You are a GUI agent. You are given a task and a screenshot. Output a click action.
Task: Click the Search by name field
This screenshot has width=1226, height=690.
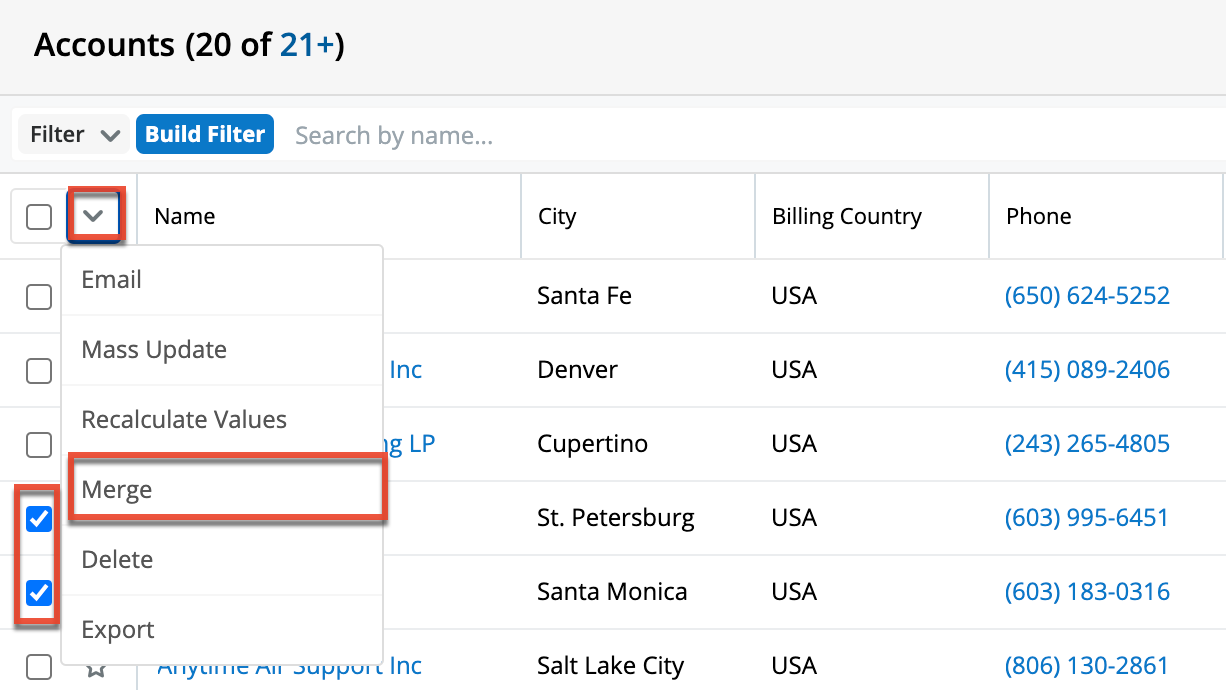pos(600,135)
